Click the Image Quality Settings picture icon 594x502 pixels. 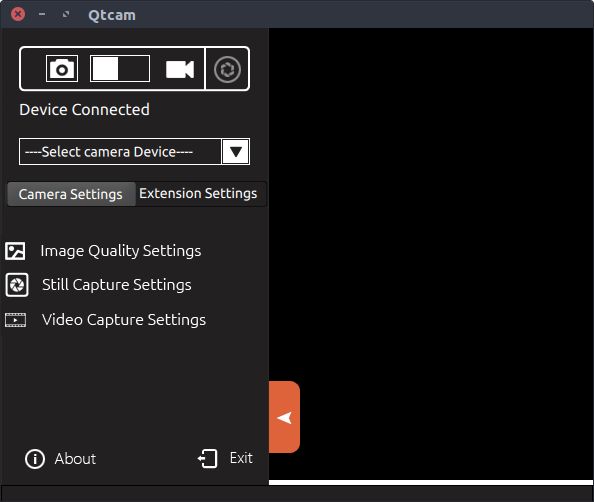[15, 251]
